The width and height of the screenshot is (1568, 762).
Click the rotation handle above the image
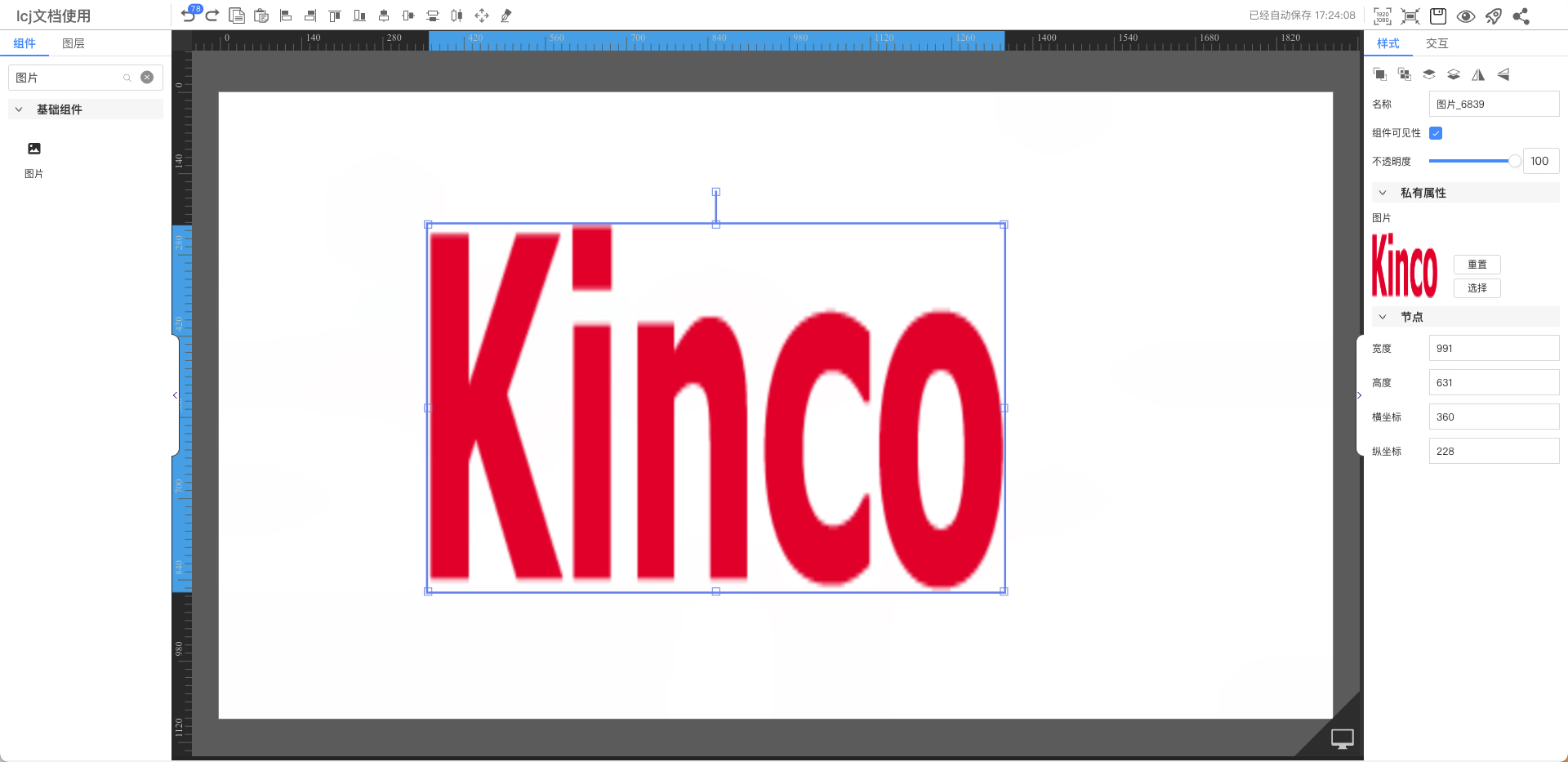pos(716,192)
